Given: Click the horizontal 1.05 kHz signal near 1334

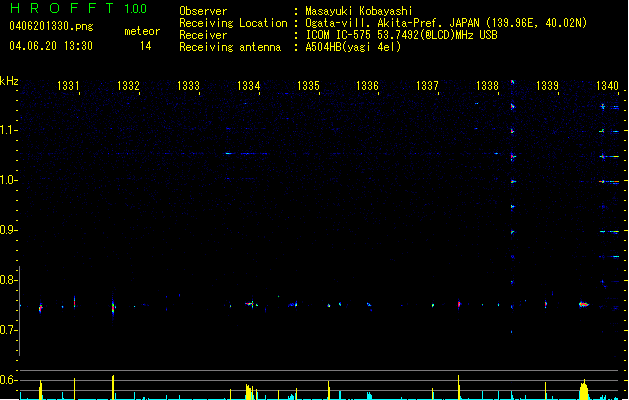Looking at the screenshot, I should coord(247,153).
